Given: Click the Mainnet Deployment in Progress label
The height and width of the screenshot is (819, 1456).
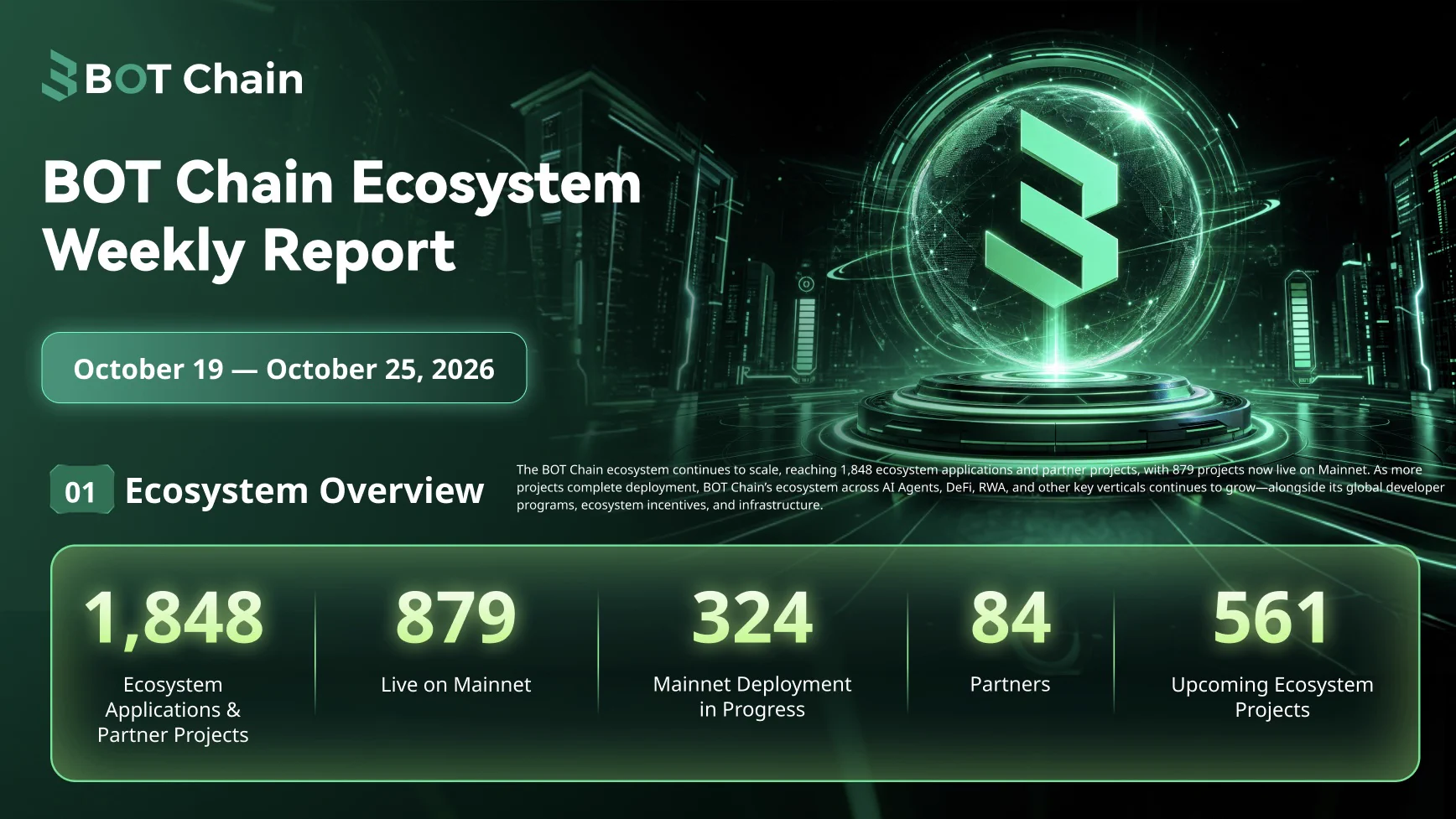Looking at the screenshot, I should point(752,697).
